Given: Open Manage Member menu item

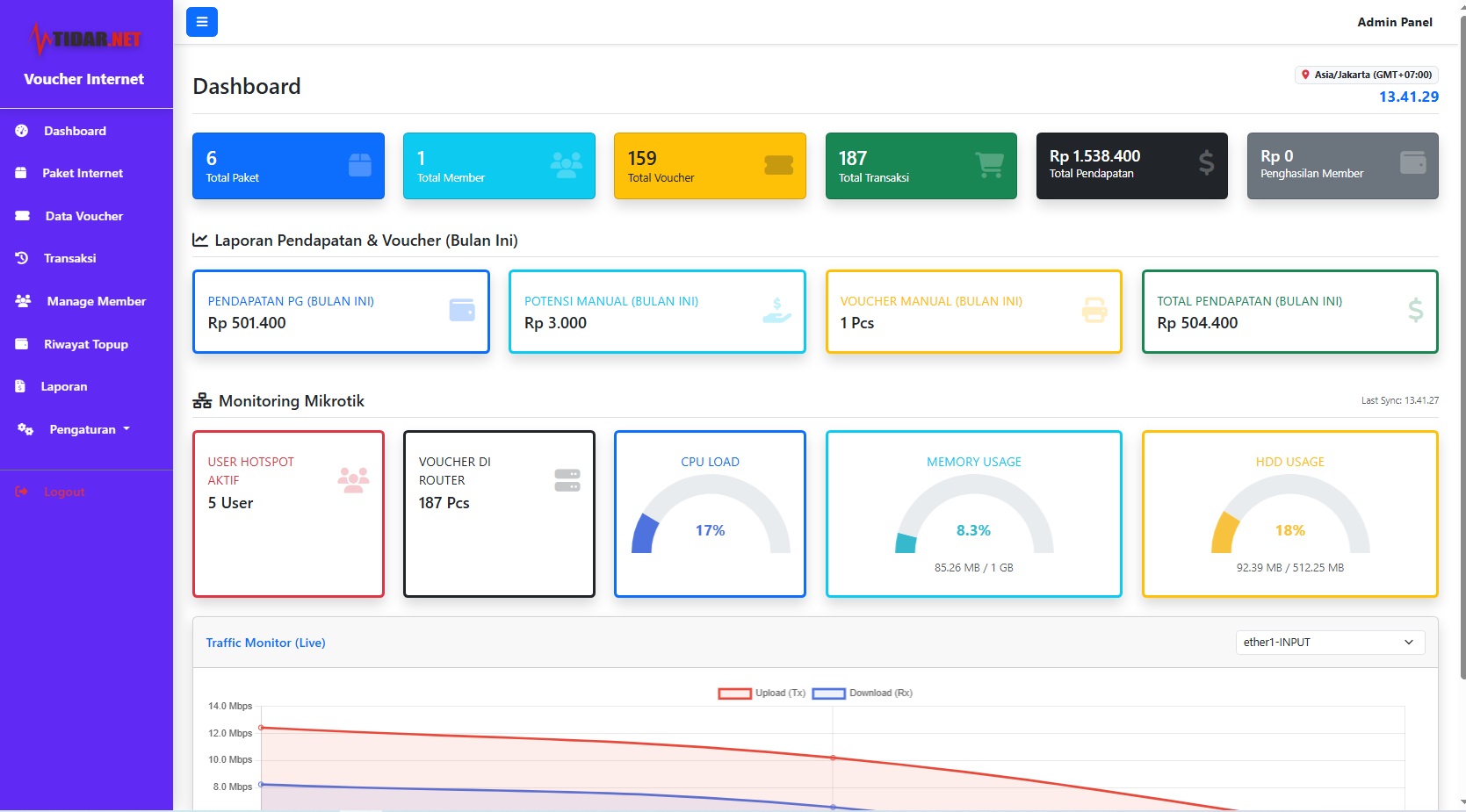Looking at the screenshot, I should point(86,301).
